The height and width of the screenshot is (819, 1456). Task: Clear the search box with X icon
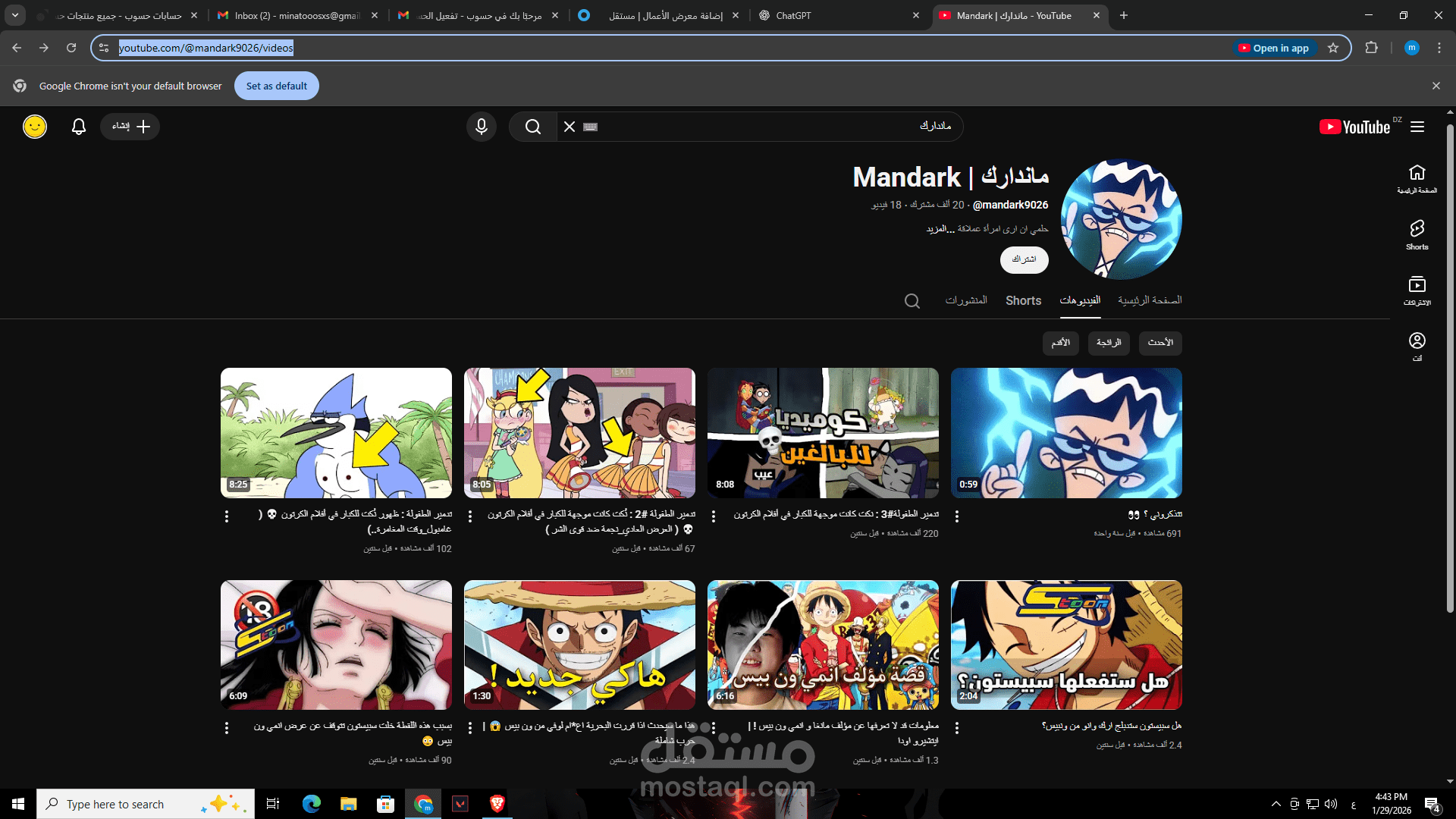(570, 127)
